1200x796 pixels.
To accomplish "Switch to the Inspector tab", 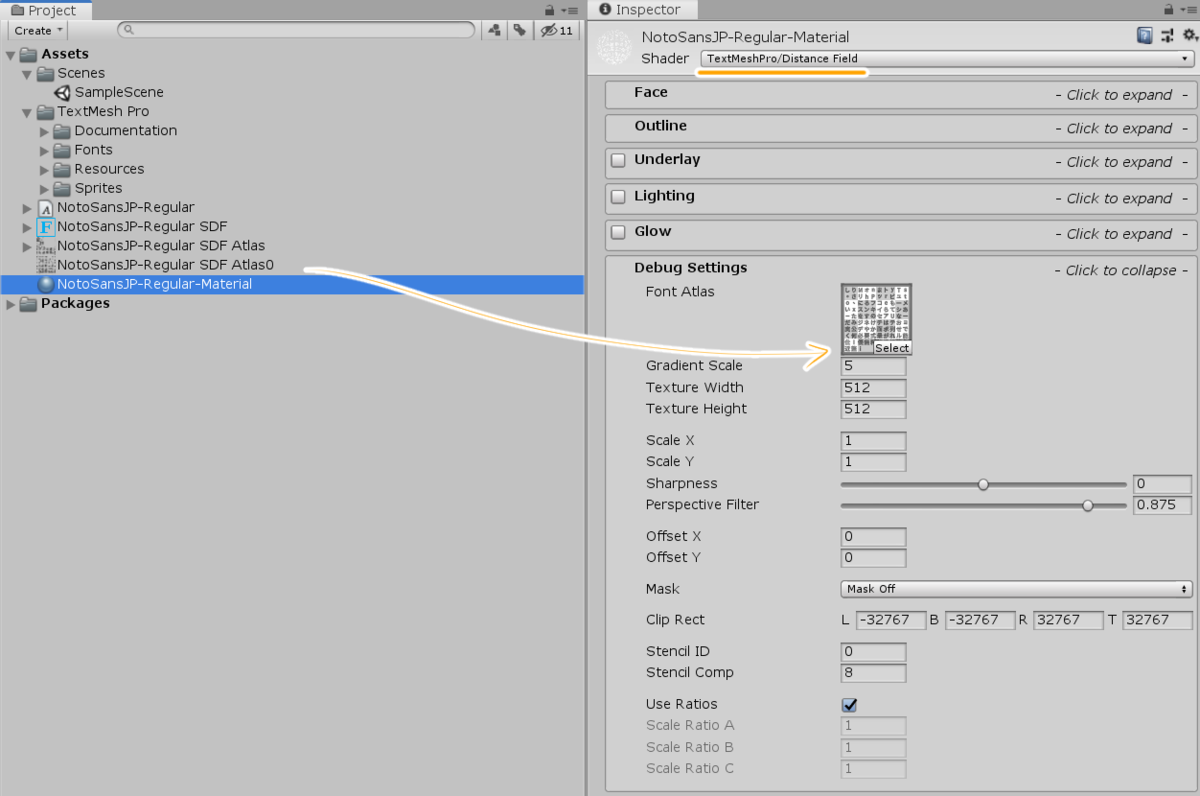I will click(641, 10).
